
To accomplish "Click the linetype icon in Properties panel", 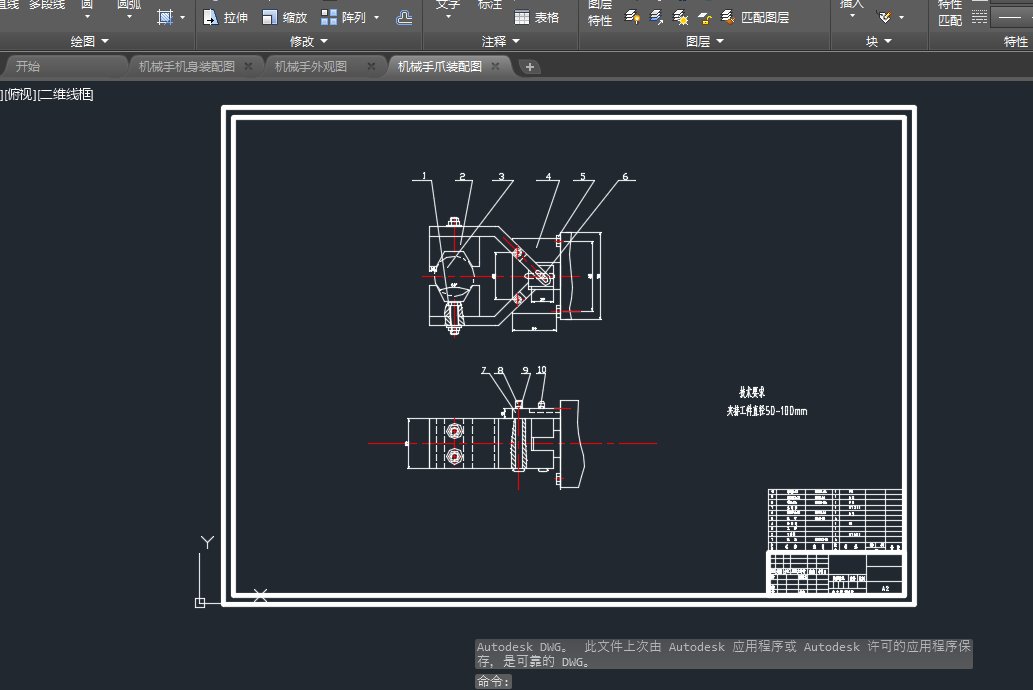I will (x=980, y=16).
